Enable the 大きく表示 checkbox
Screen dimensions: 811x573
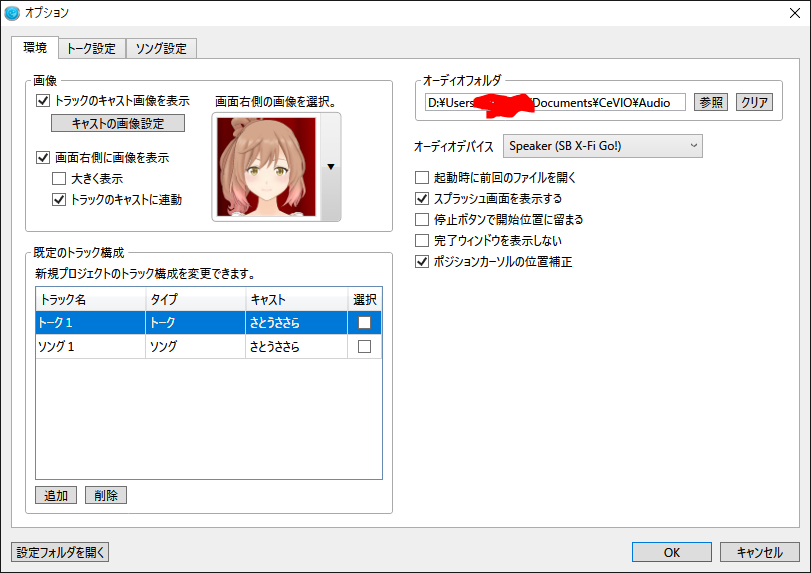click(59, 179)
